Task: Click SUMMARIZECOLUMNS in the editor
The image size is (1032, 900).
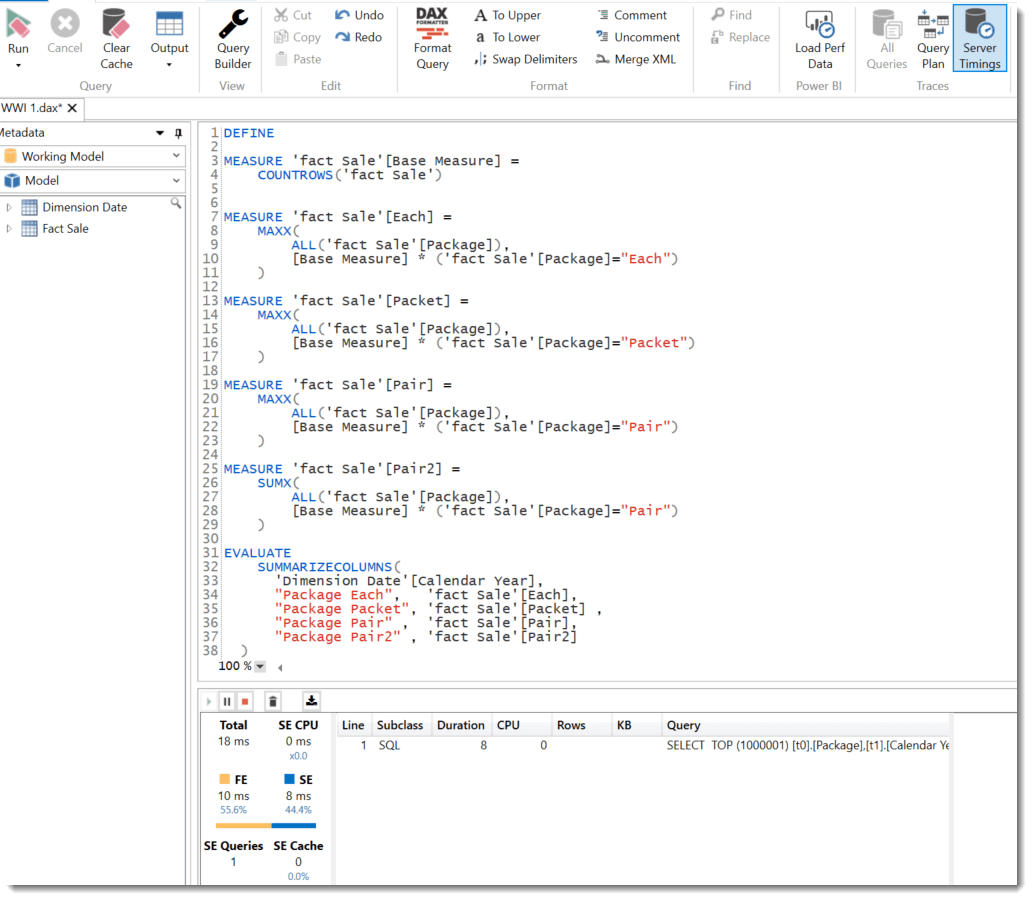Action: (324, 567)
